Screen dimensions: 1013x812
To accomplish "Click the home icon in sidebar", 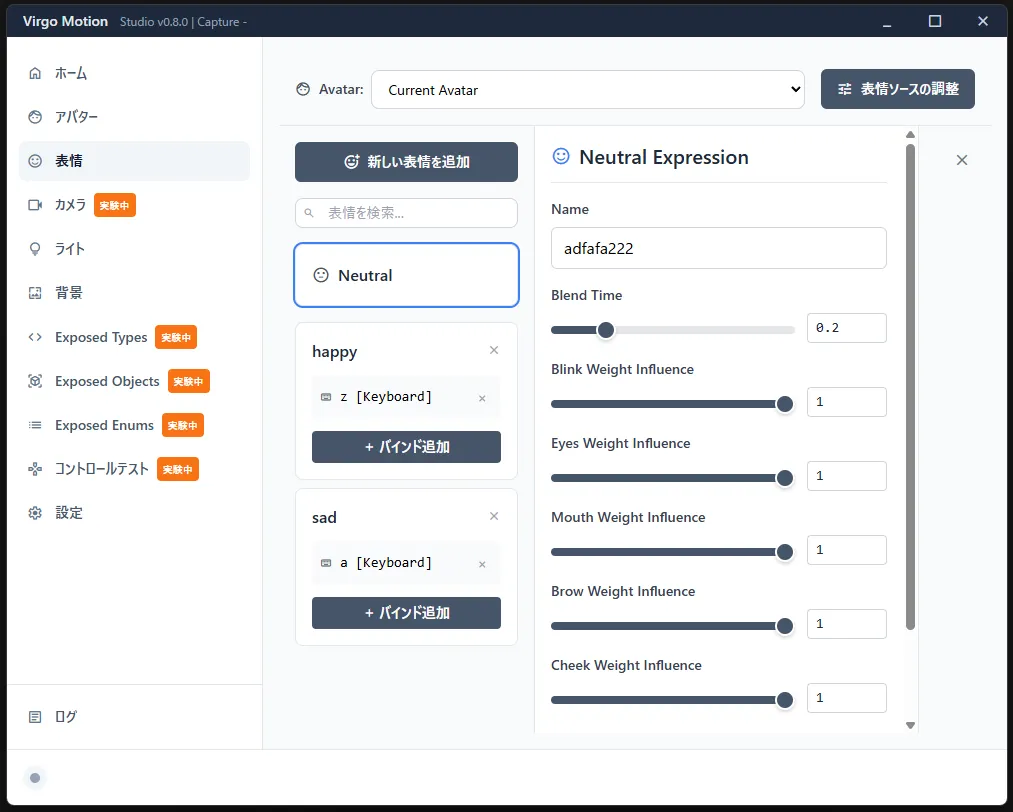I will click(x=36, y=73).
